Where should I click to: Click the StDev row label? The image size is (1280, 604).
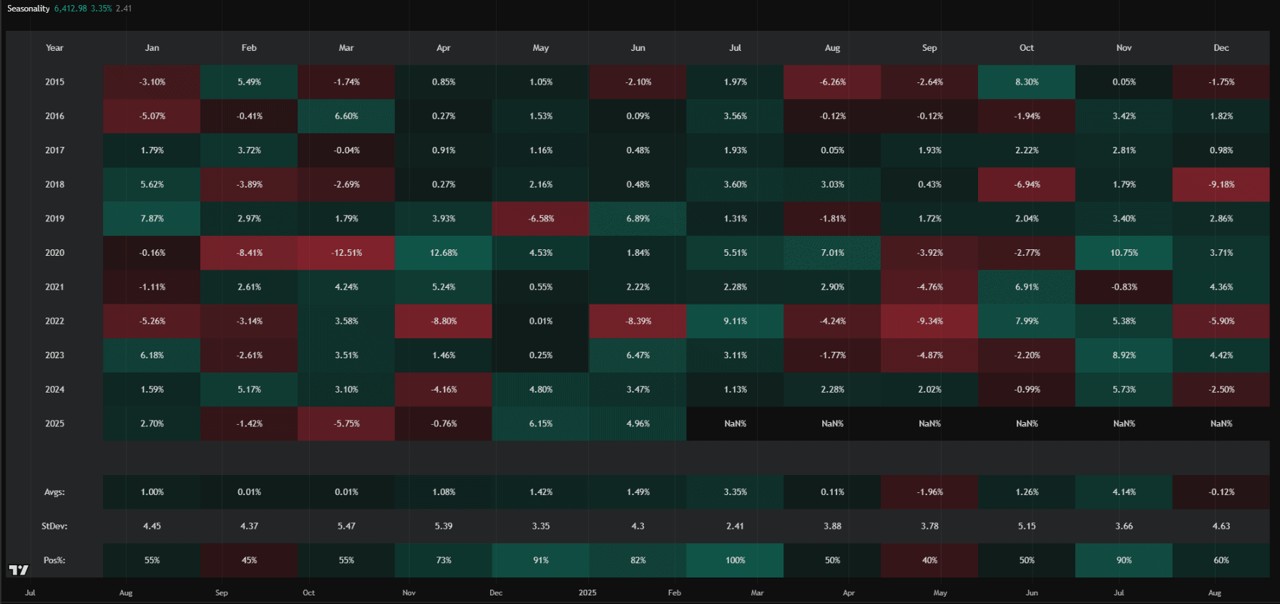point(54,526)
